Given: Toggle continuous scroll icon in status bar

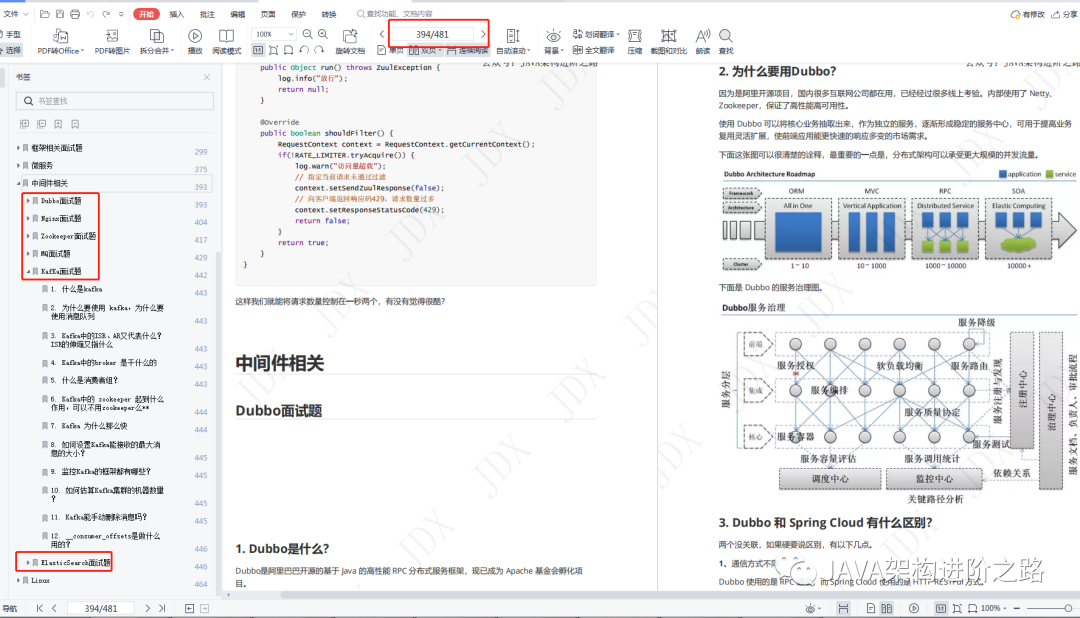Looking at the screenshot, I should (843, 608).
